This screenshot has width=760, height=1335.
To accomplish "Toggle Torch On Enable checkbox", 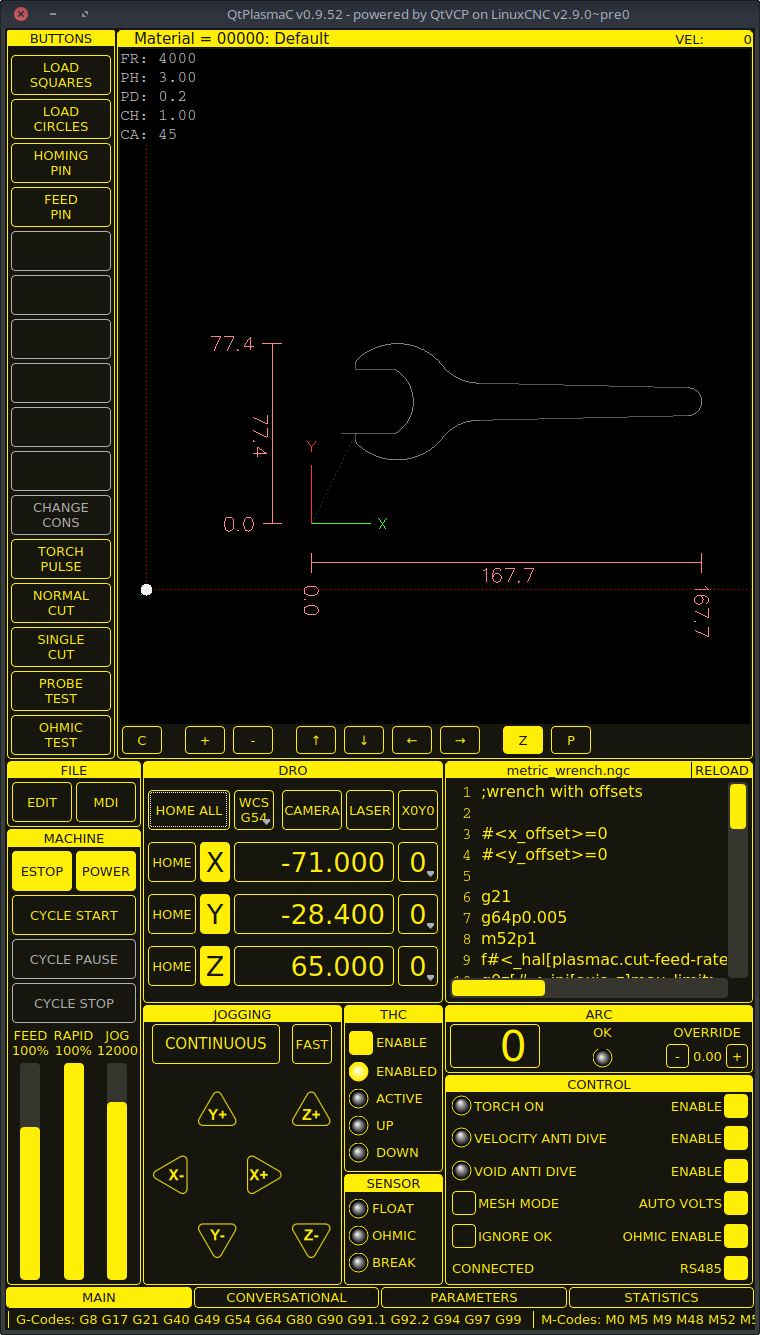I will [x=736, y=1106].
